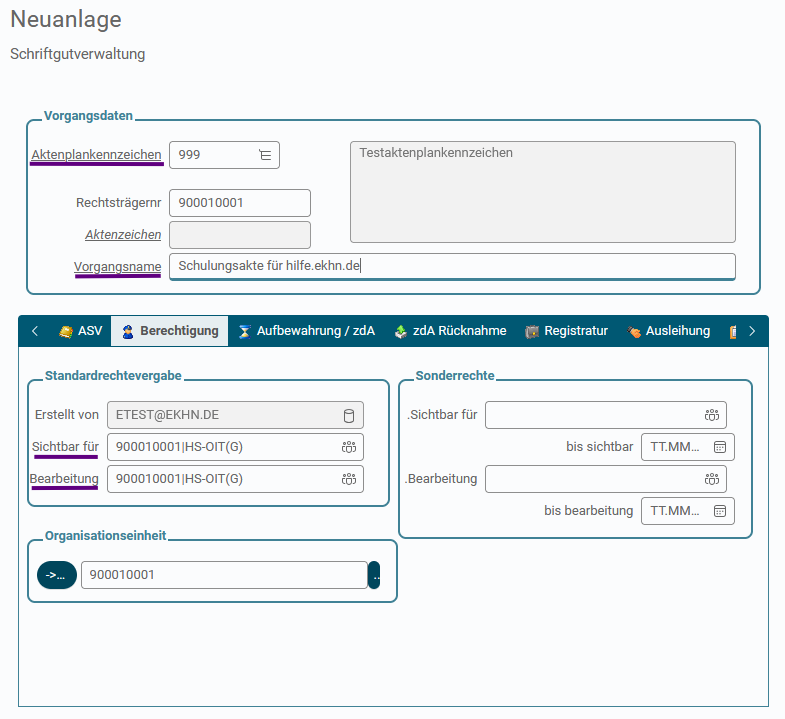The image size is (785, 719).
Task: Click the Sonderrechte .Sichtbar für input
Action: click(x=606, y=415)
